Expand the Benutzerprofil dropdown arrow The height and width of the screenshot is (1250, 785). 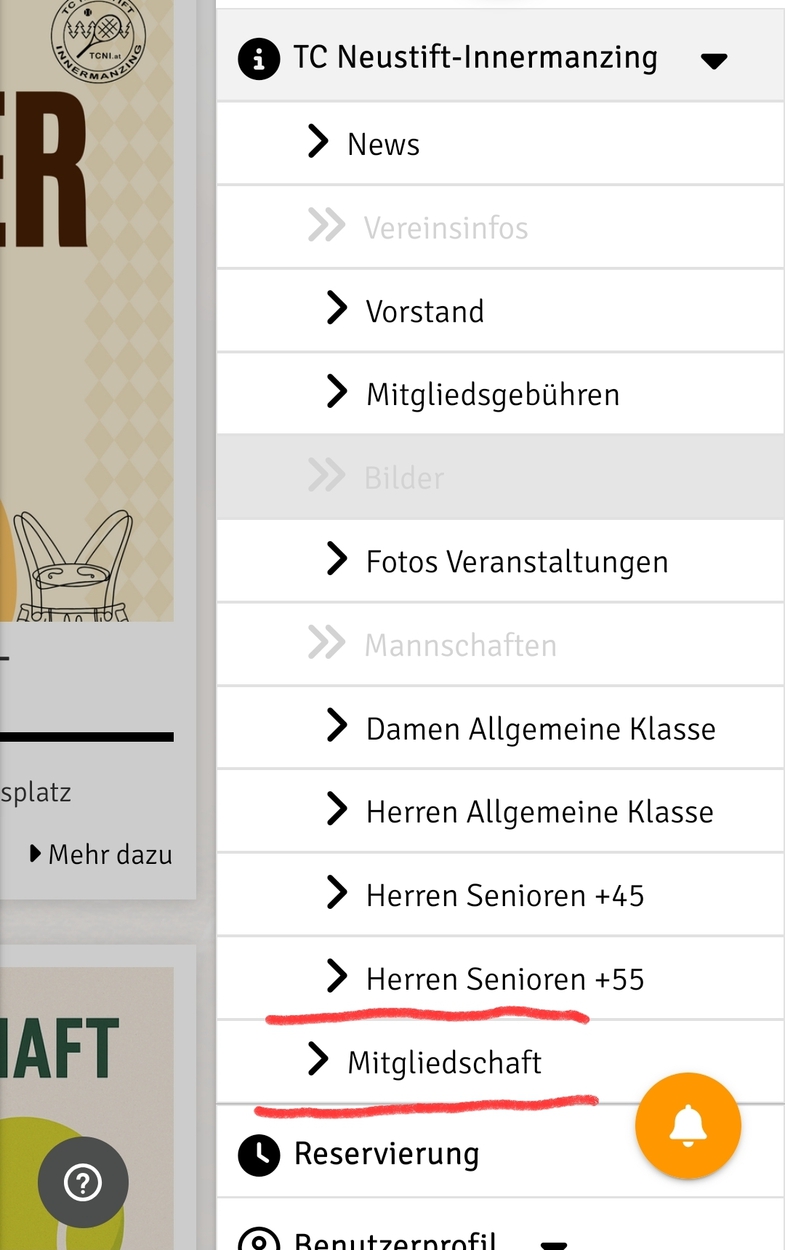tap(553, 1244)
